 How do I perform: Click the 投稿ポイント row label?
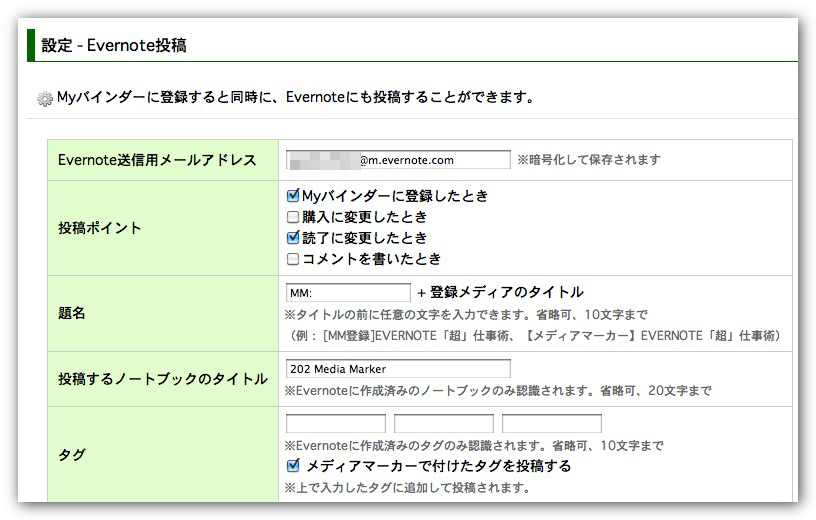click(100, 228)
